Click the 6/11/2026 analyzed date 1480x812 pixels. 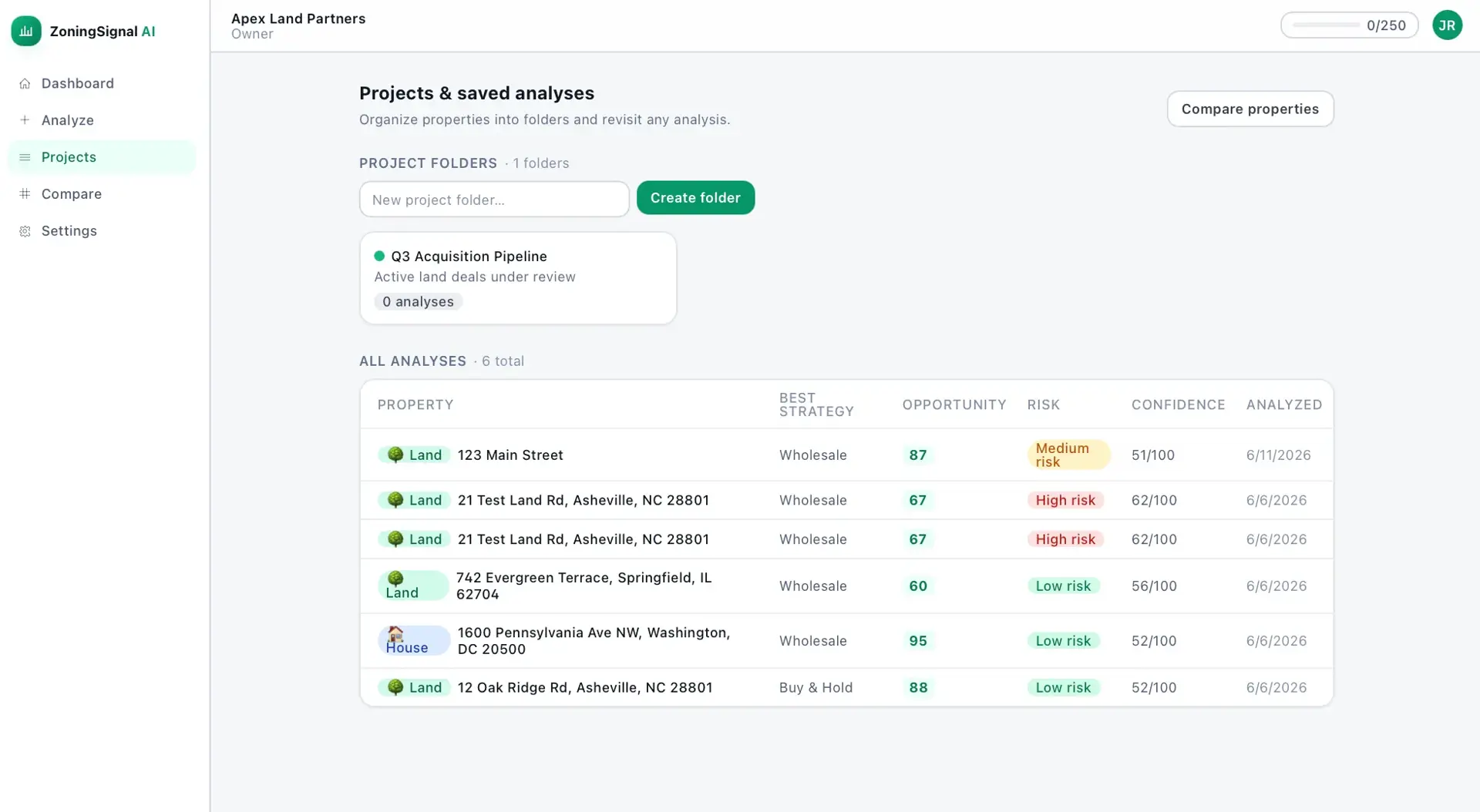pos(1278,455)
